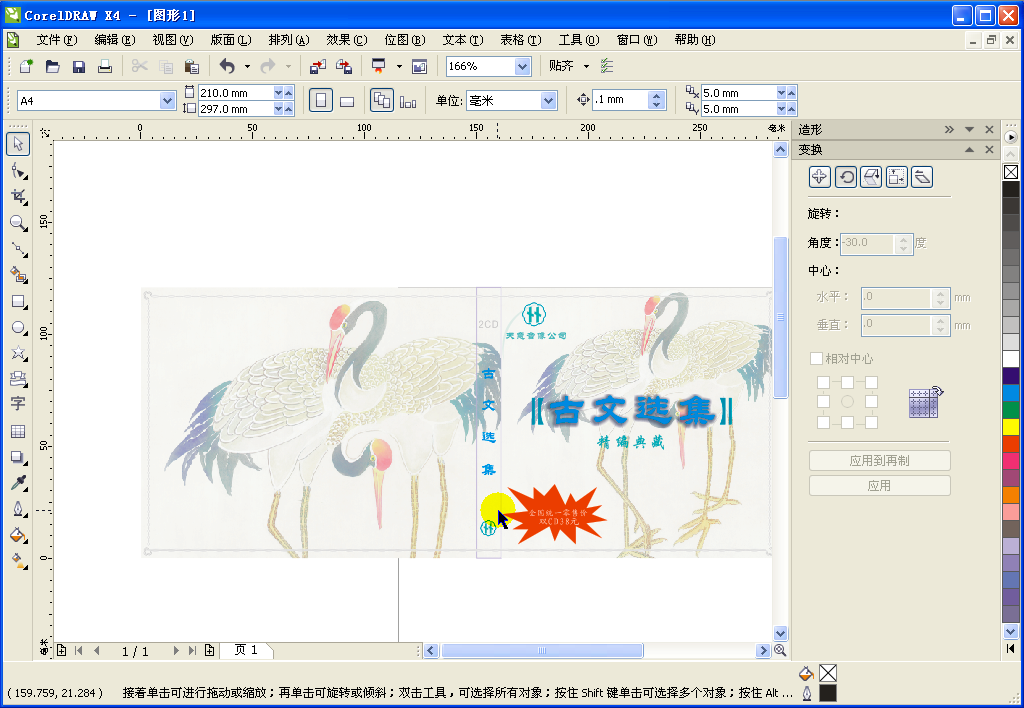Viewport: 1024px width, 708px height.
Task: Click the horizontal scrollbar thumb
Action: click(542, 651)
